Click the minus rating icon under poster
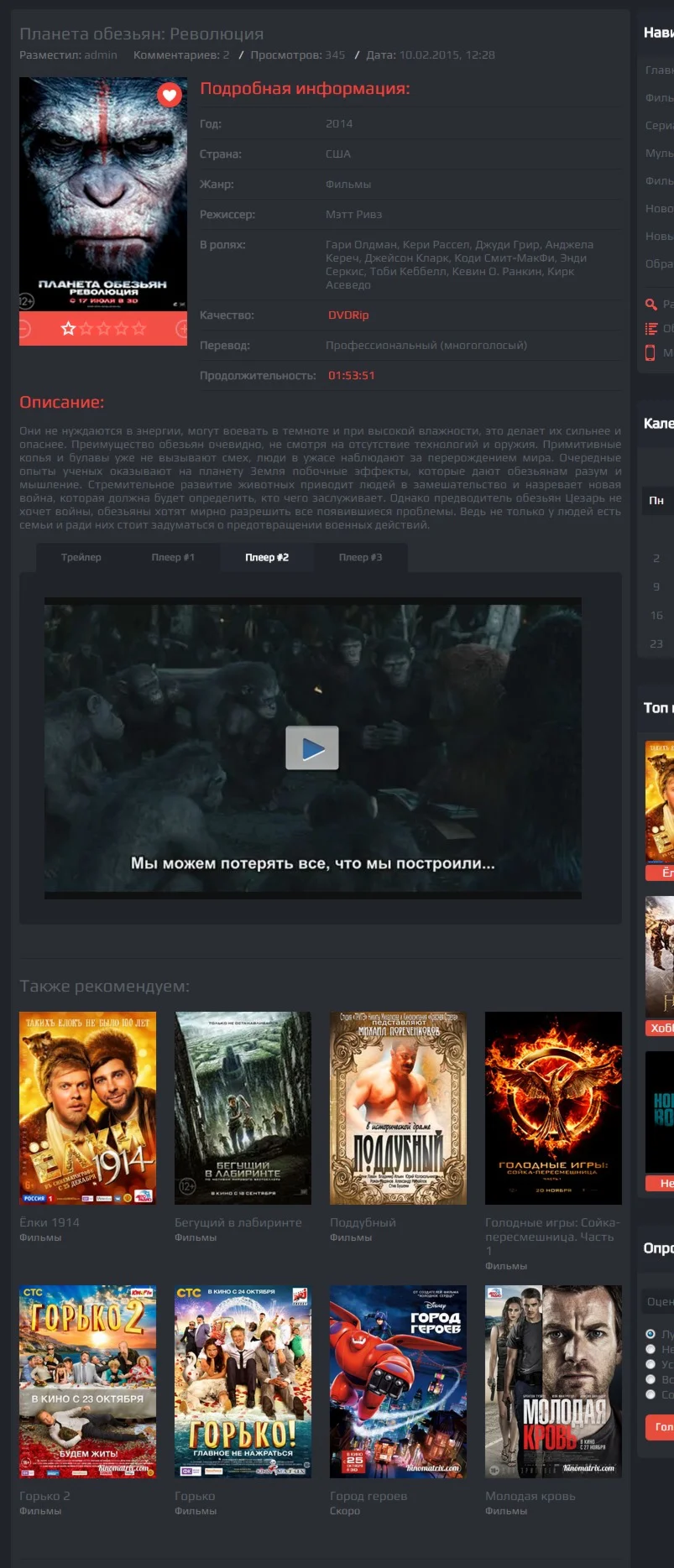The width and height of the screenshot is (674, 1568). tap(24, 328)
